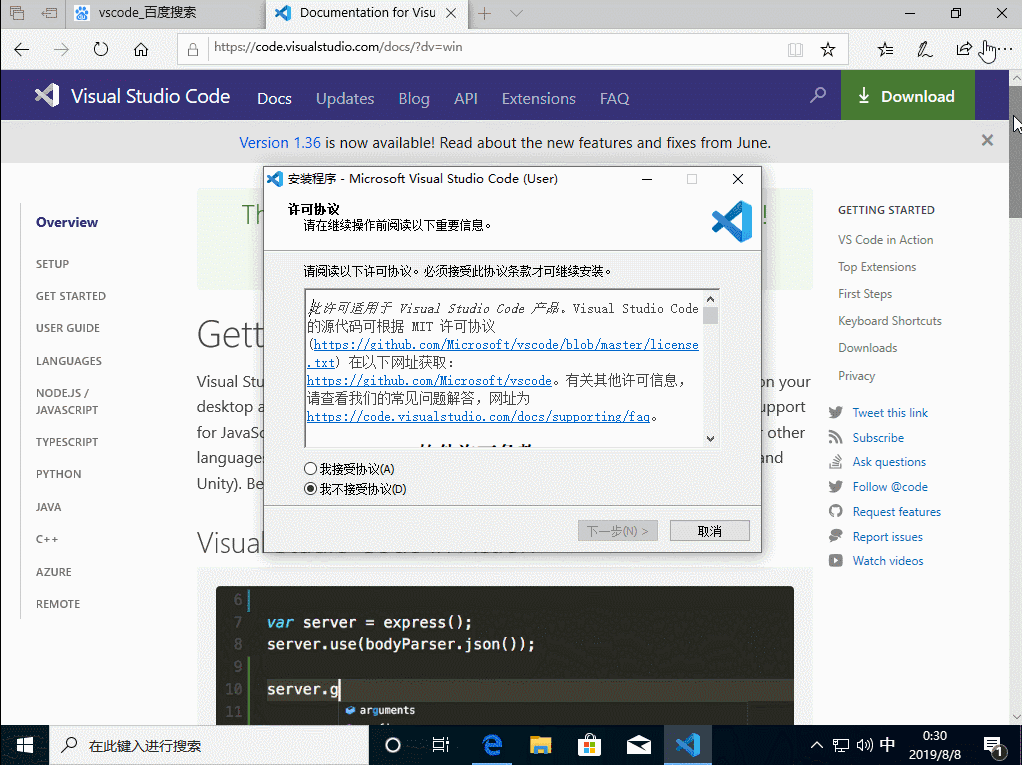Click 取消 button in installer
The image size is (1022, 765).
(x=709, y=531)
